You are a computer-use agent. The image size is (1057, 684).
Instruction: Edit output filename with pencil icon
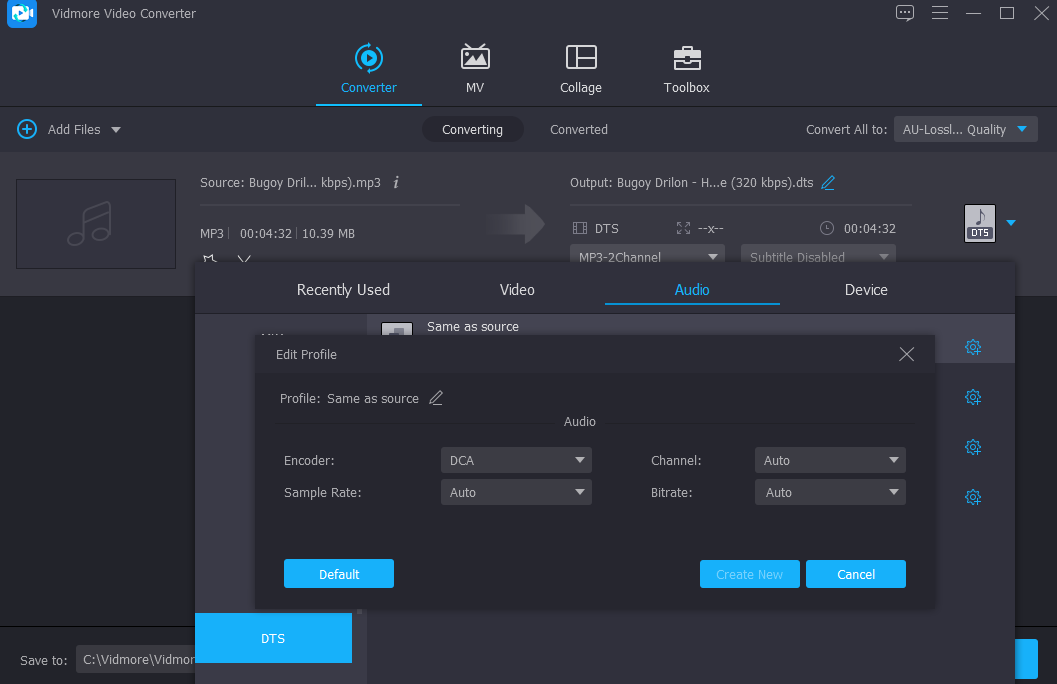(x=828, y=183)
